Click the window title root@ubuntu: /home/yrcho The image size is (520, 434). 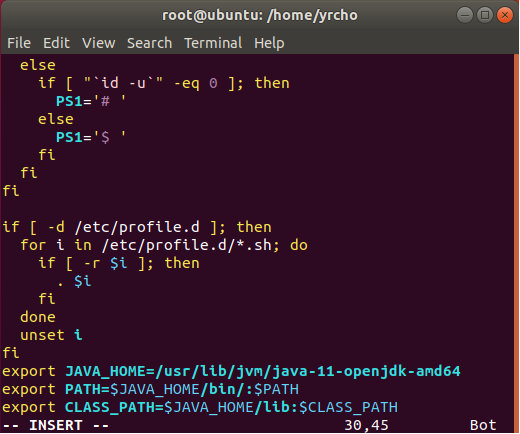pyautogui.click(x=260, y=15)
